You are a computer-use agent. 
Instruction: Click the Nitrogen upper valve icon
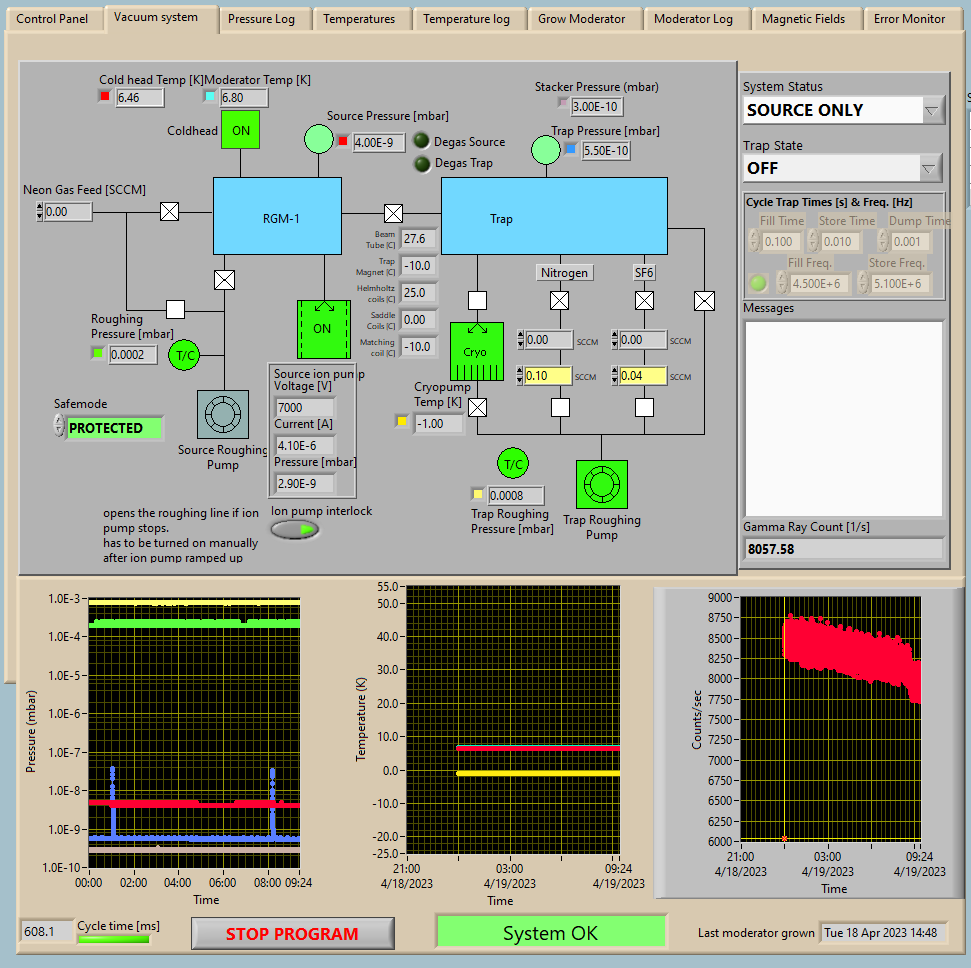coord(560,301)
